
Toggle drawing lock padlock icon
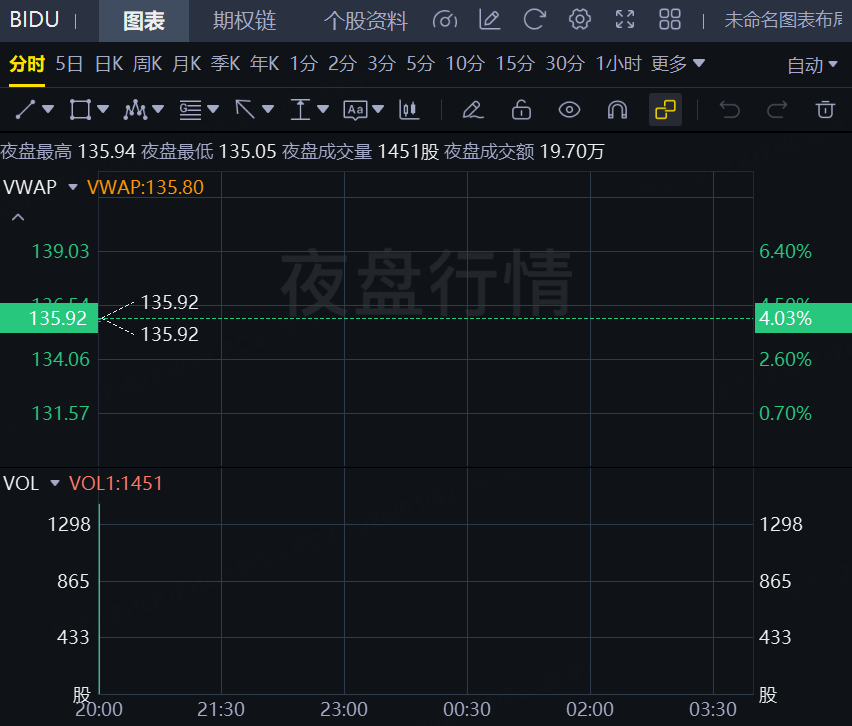pyautogui.click(x=521, y=109)
